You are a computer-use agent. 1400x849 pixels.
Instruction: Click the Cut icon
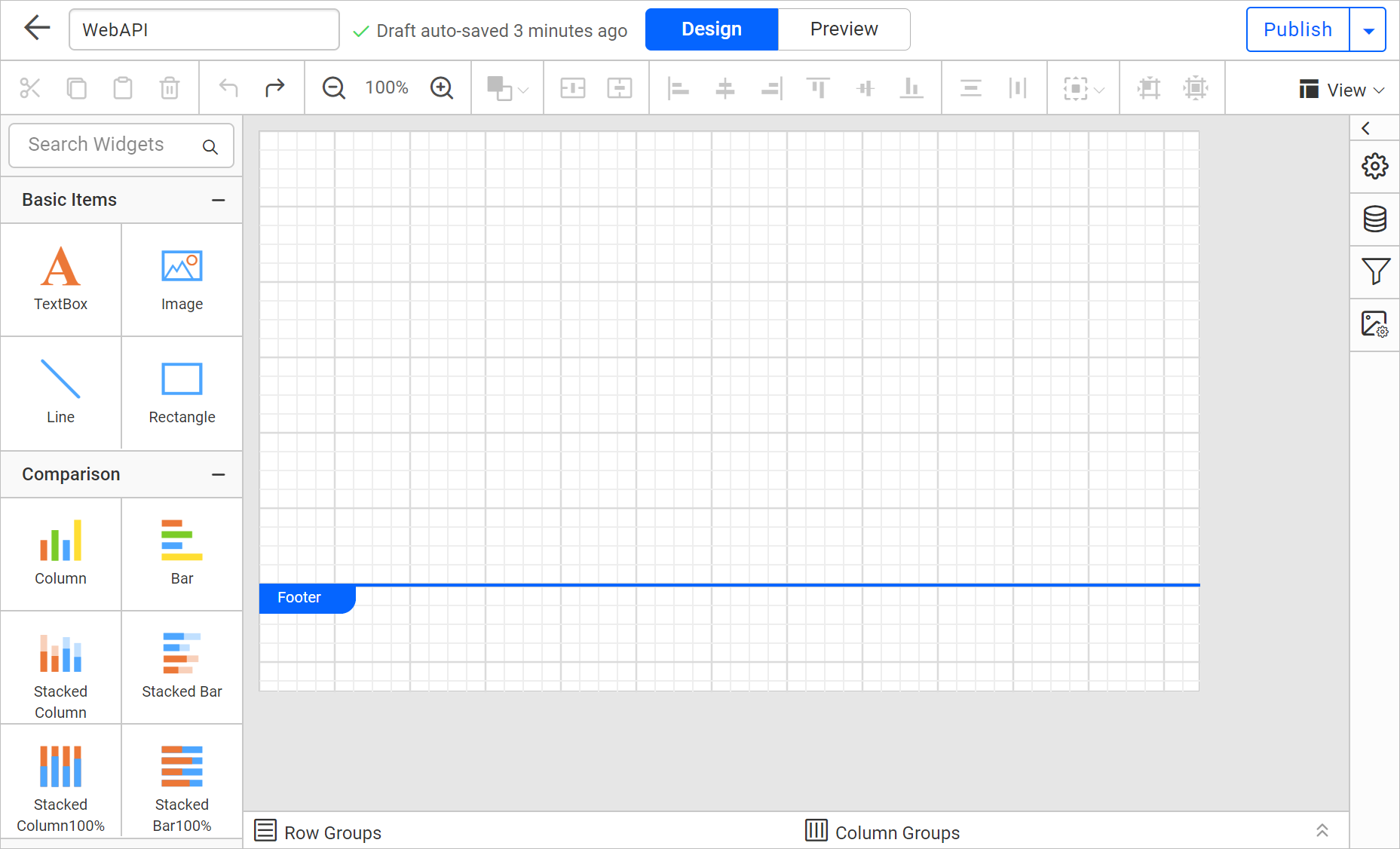29,87
